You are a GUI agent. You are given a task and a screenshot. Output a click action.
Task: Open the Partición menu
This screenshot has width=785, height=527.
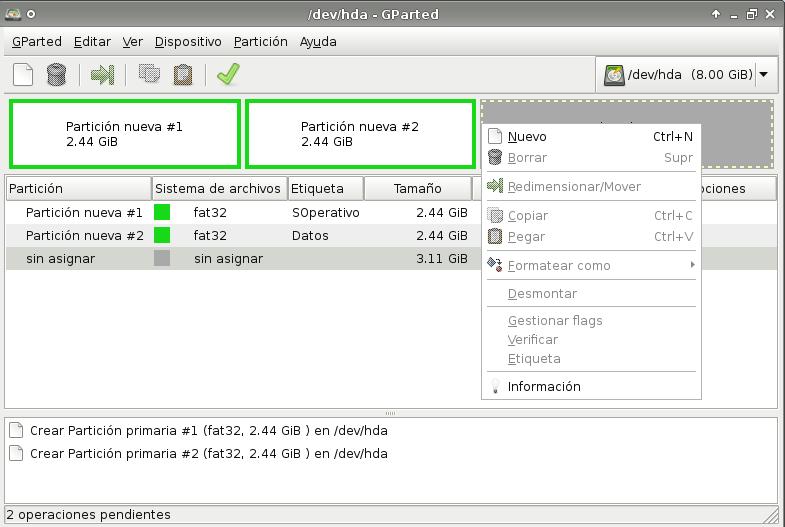point(260,42)
